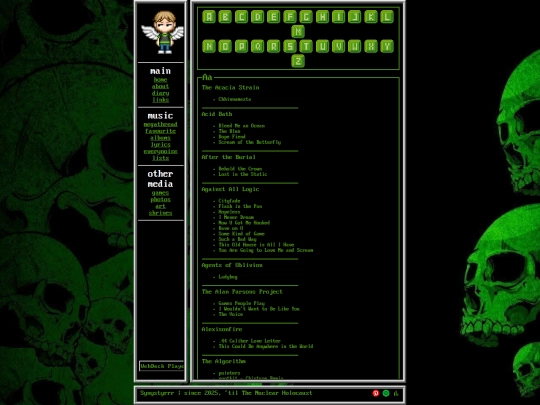This screenshot has width=540, height=405.
Task: Select song This Could Be Anywhere in the World
Action: point(266,346)
